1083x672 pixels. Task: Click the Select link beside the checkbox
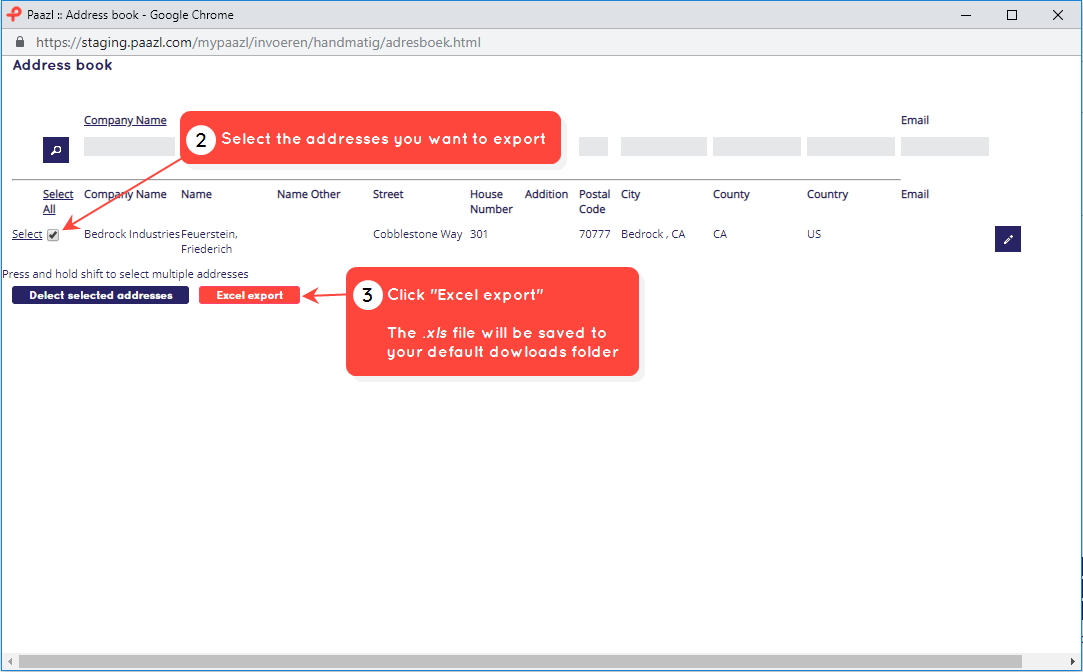[x=27, y=234]
